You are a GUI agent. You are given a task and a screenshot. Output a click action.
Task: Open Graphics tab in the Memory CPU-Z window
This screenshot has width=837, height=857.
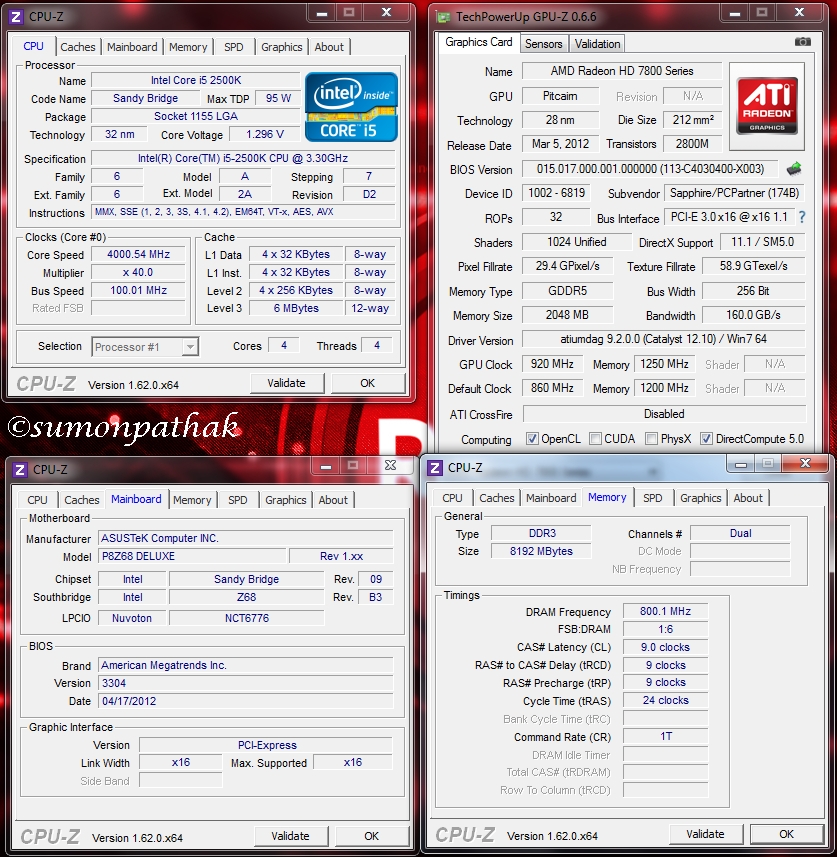[700, 498]
